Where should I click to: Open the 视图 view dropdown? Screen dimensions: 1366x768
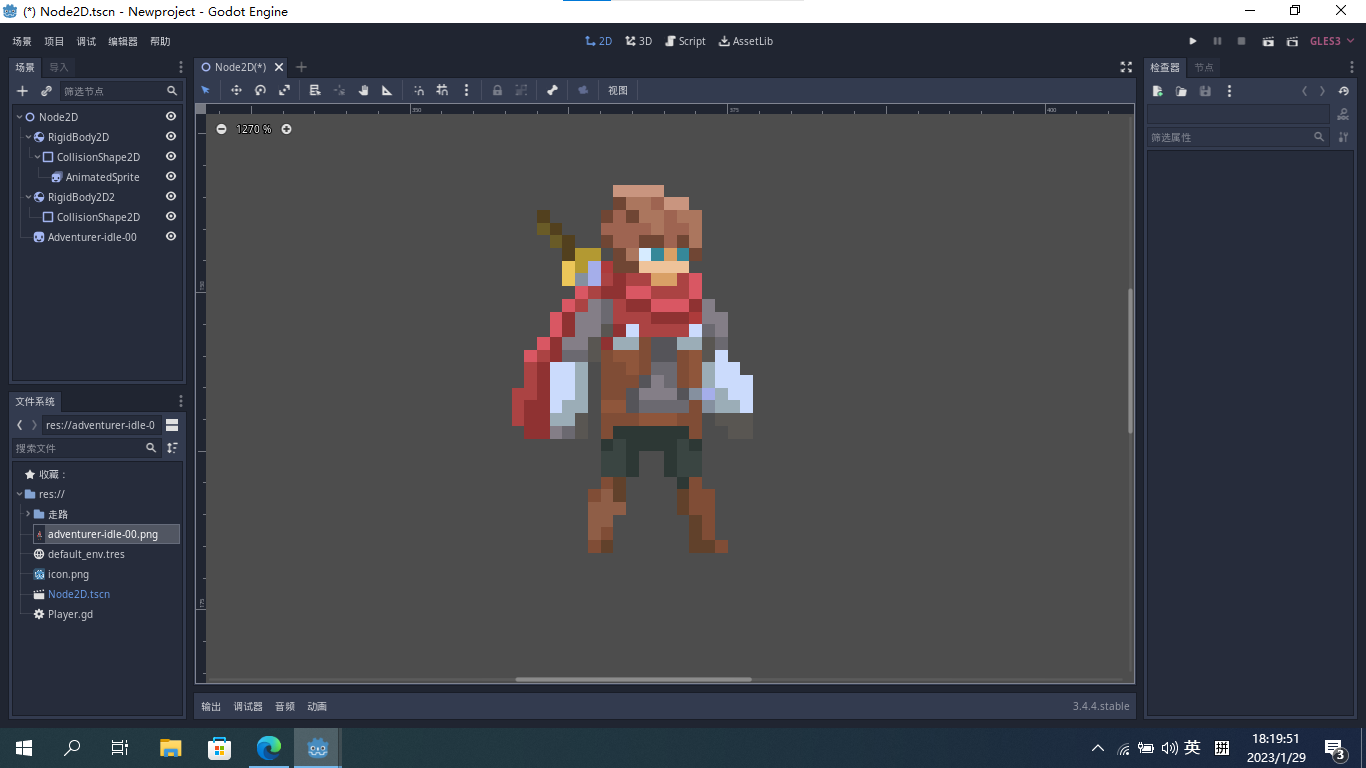618,90
